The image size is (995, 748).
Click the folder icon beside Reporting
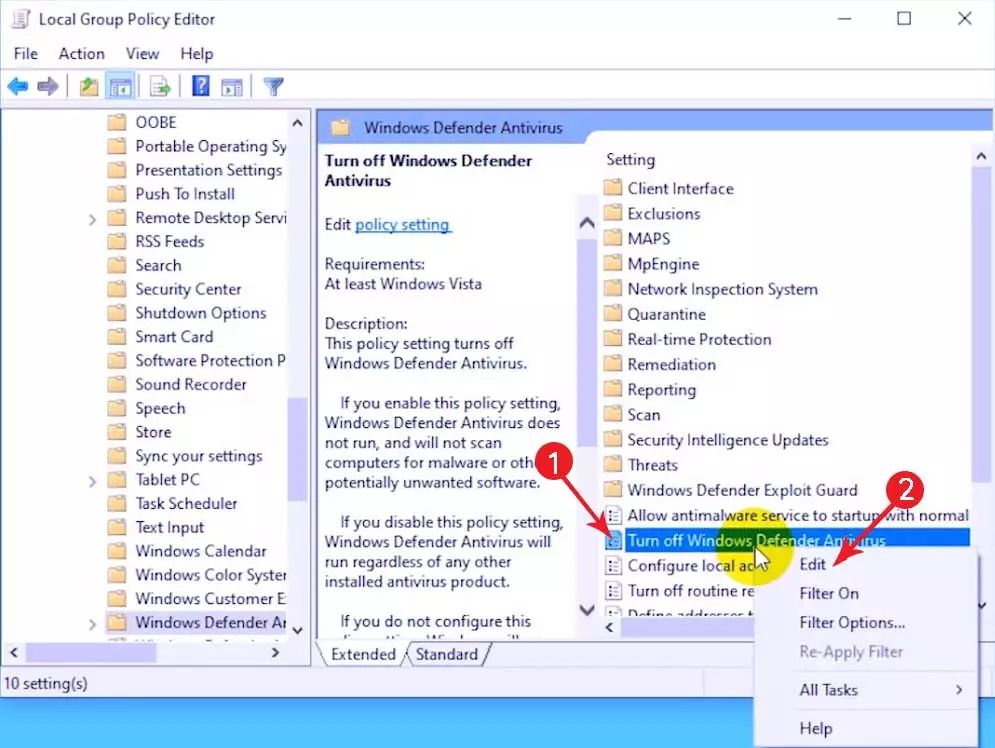pyautogui.click(x=612, y=389)
